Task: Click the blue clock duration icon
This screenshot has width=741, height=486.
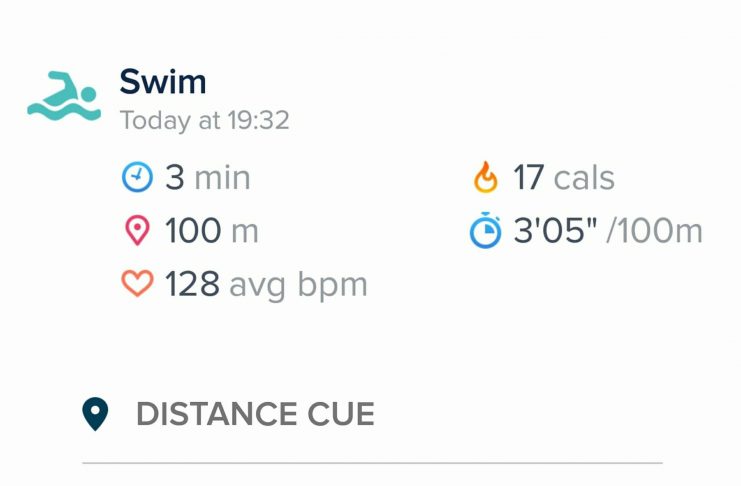Action: 137,177
